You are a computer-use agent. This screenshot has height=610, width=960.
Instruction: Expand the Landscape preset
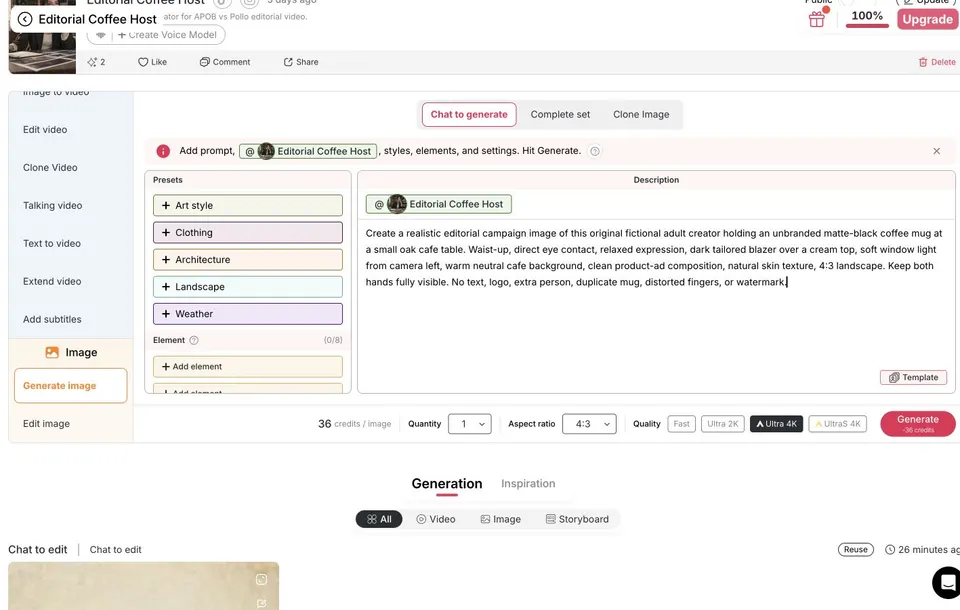(x=247, y=287)
